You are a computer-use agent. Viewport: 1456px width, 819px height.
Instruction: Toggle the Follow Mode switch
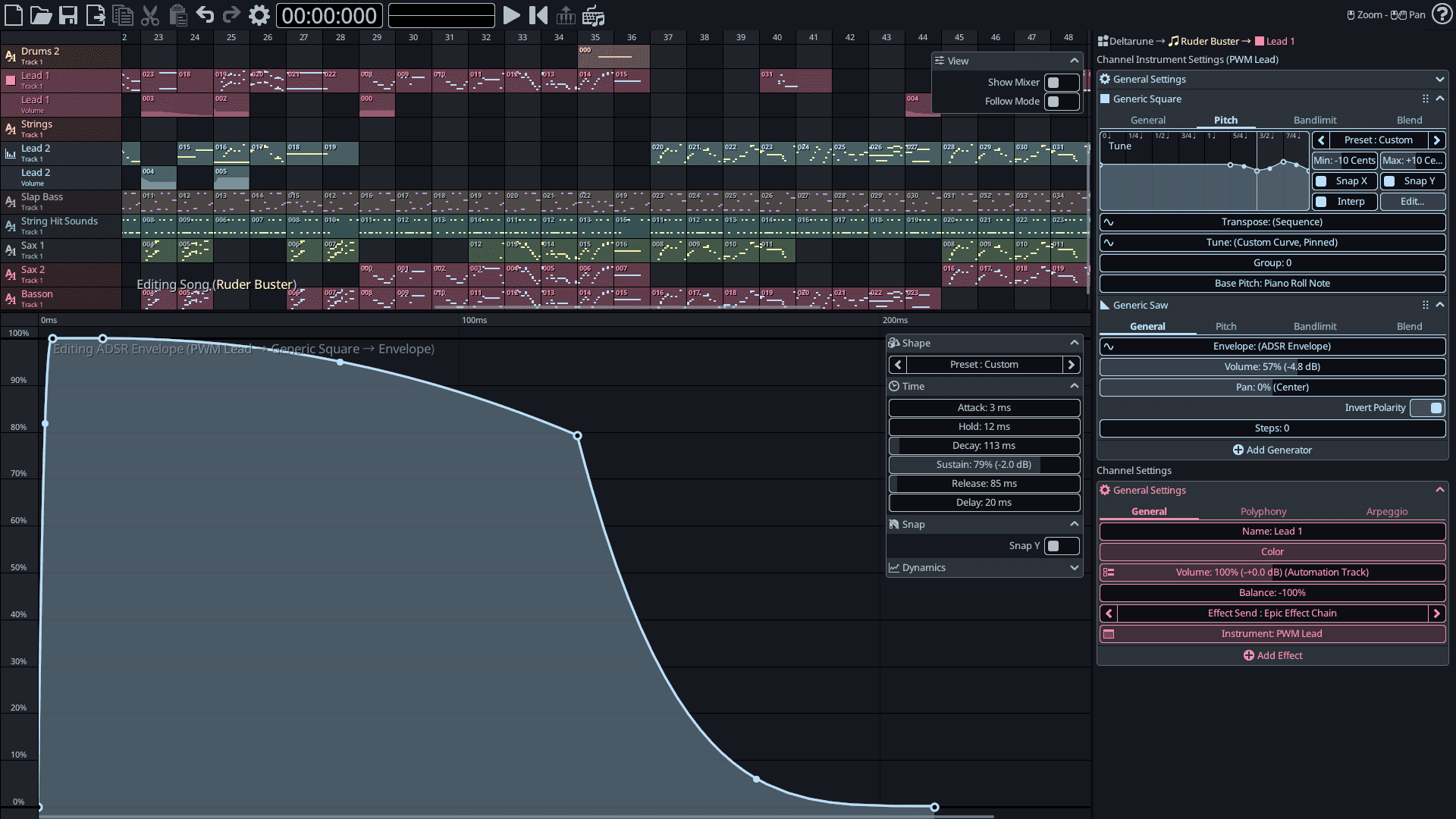pyautogui.click(x=1061, y=102)
